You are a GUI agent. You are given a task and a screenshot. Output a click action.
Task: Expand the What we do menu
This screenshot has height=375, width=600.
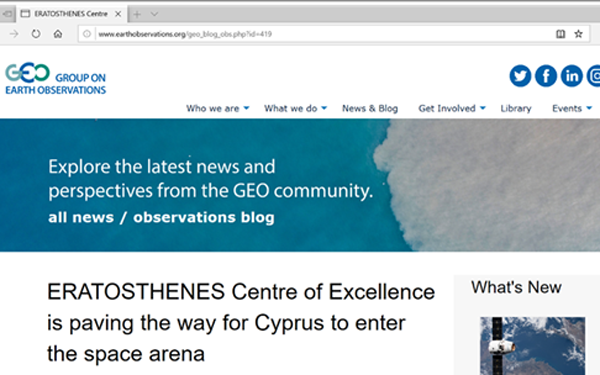point(295,109)
